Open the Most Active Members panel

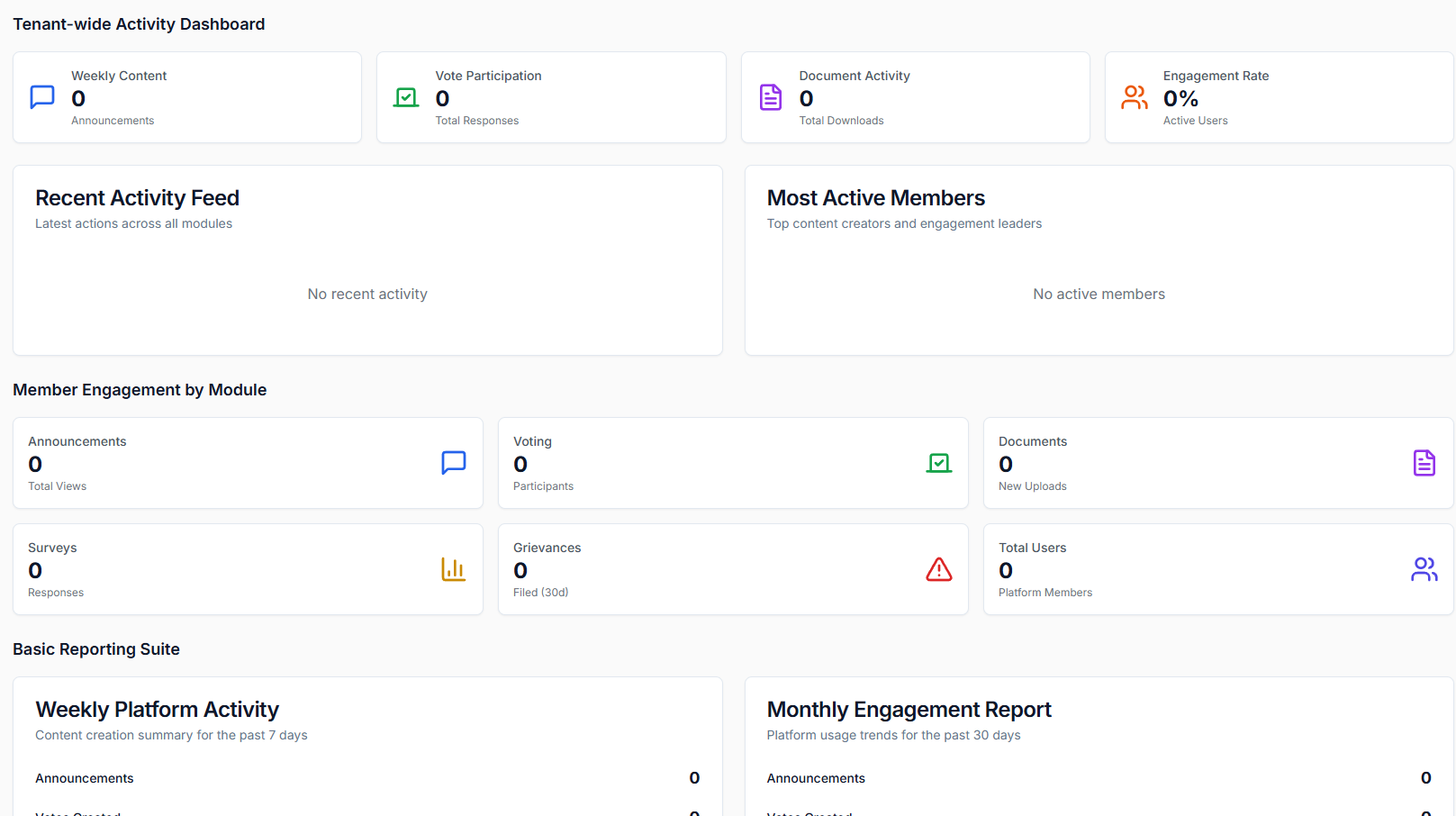pyautogui.click(x=1099, y=260)
